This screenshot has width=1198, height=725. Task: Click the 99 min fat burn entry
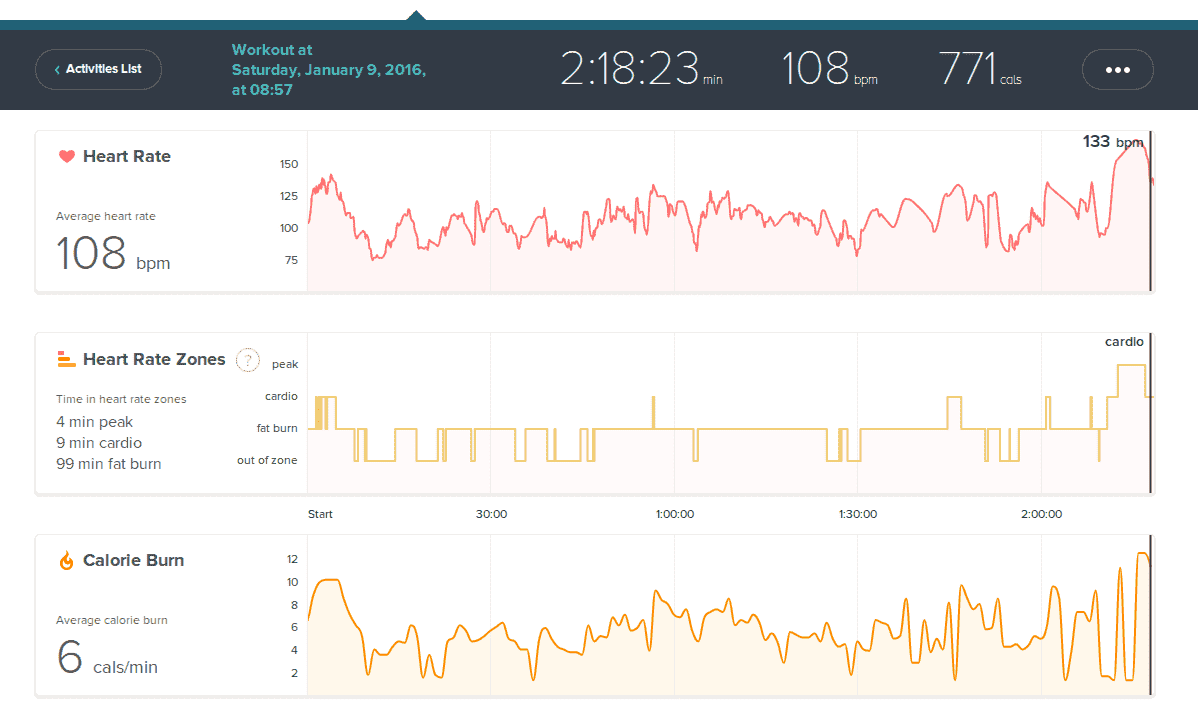[x=108, y=464]
